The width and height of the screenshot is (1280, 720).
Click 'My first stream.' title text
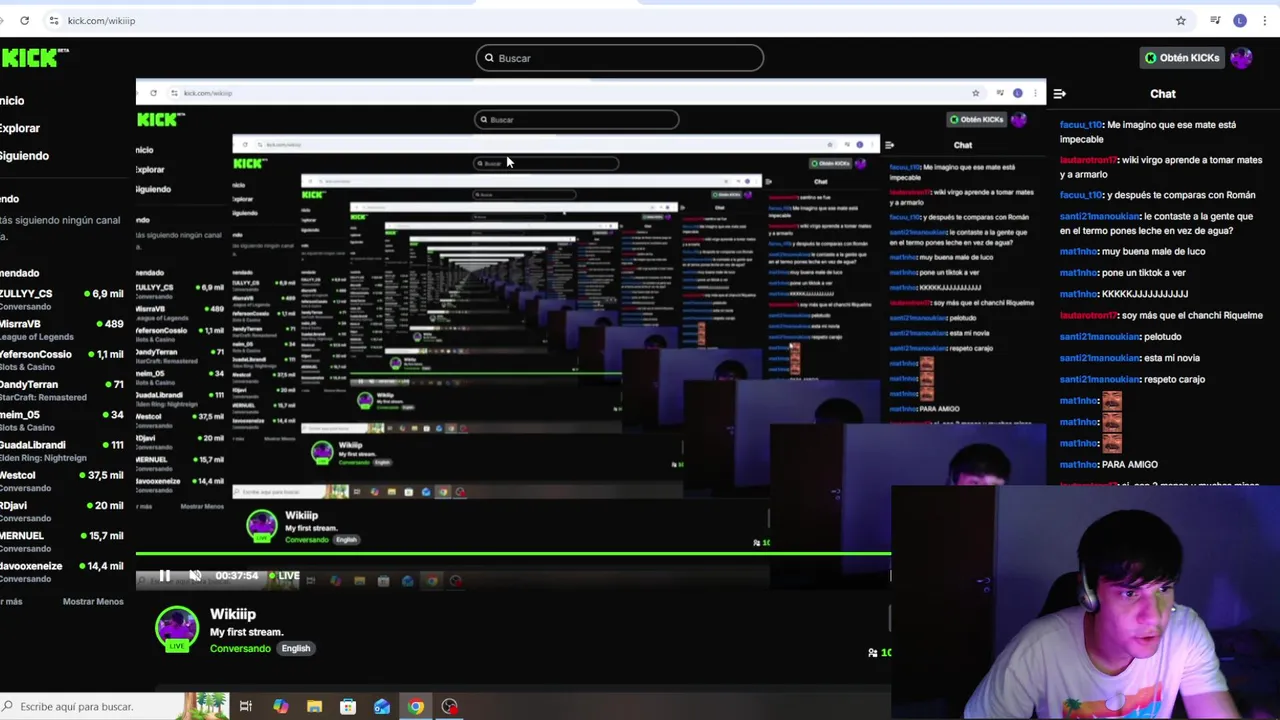[x=247, y=632]
